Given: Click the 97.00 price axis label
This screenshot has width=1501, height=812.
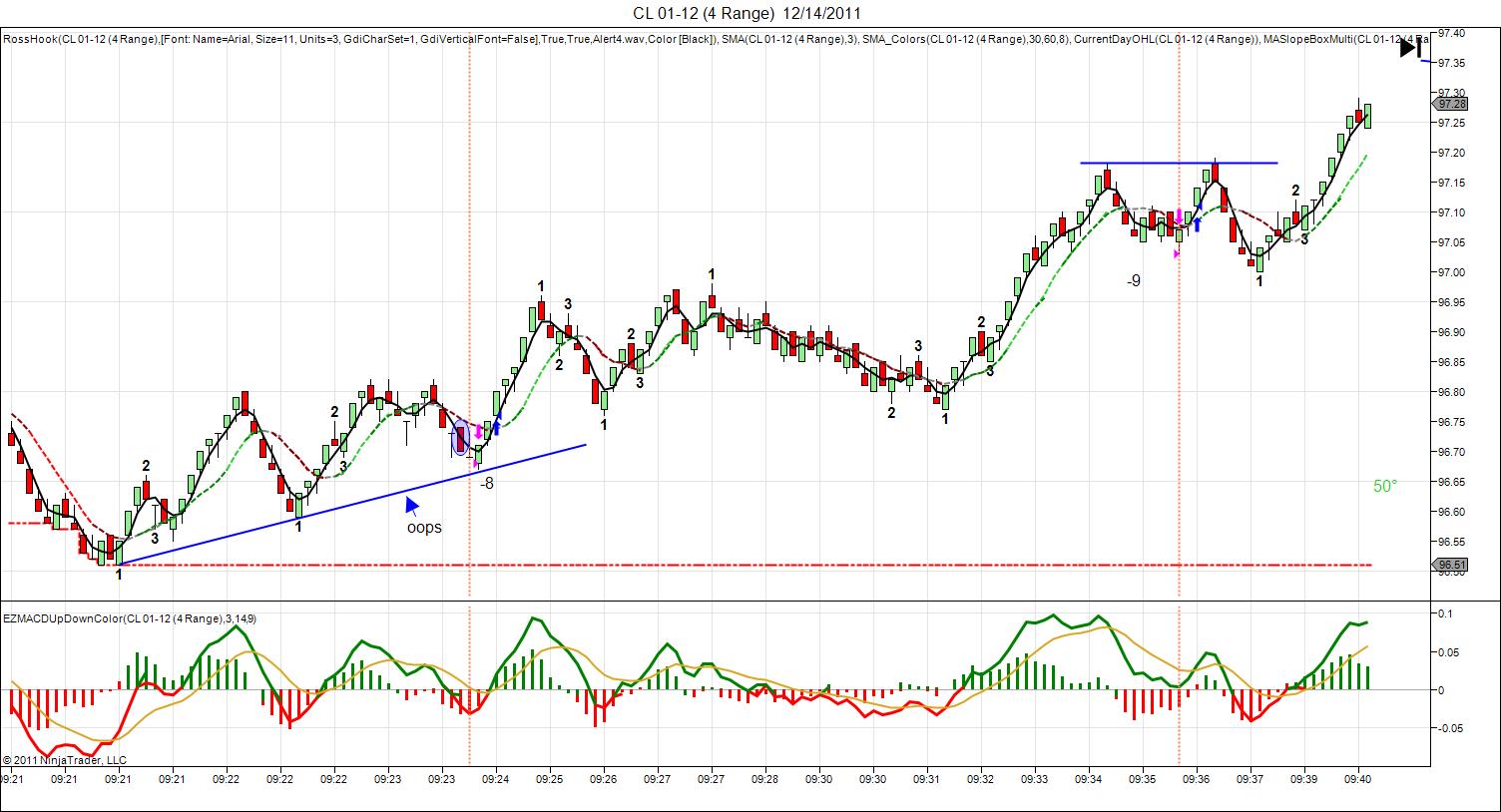Looking at the screenshot, I should 1452,272.
